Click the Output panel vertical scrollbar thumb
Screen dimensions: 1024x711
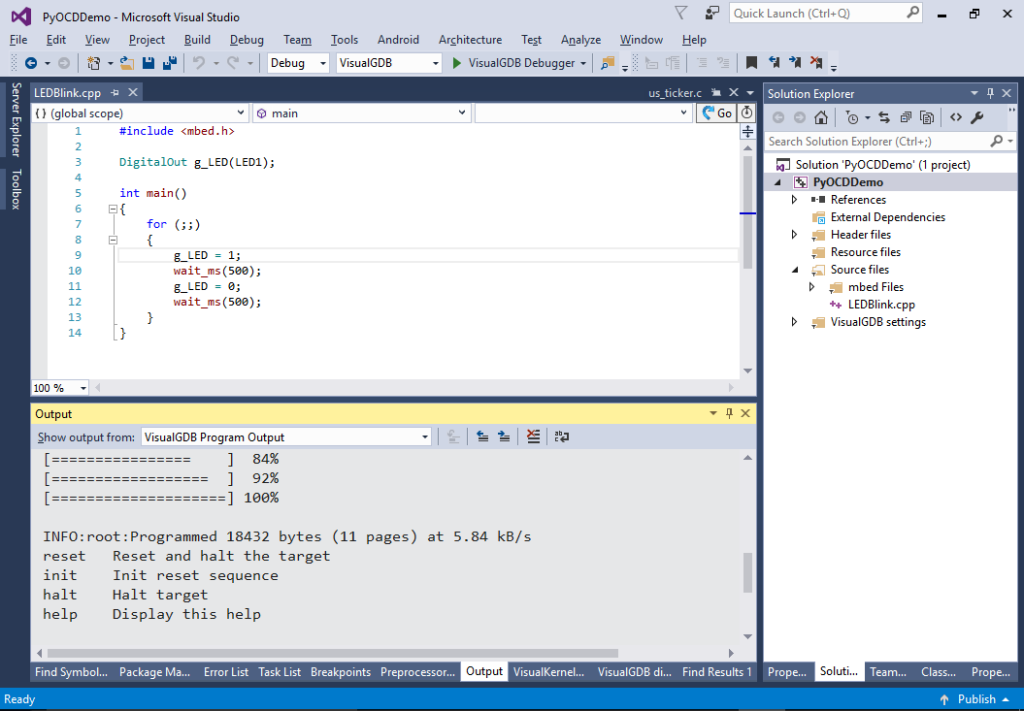747,573
